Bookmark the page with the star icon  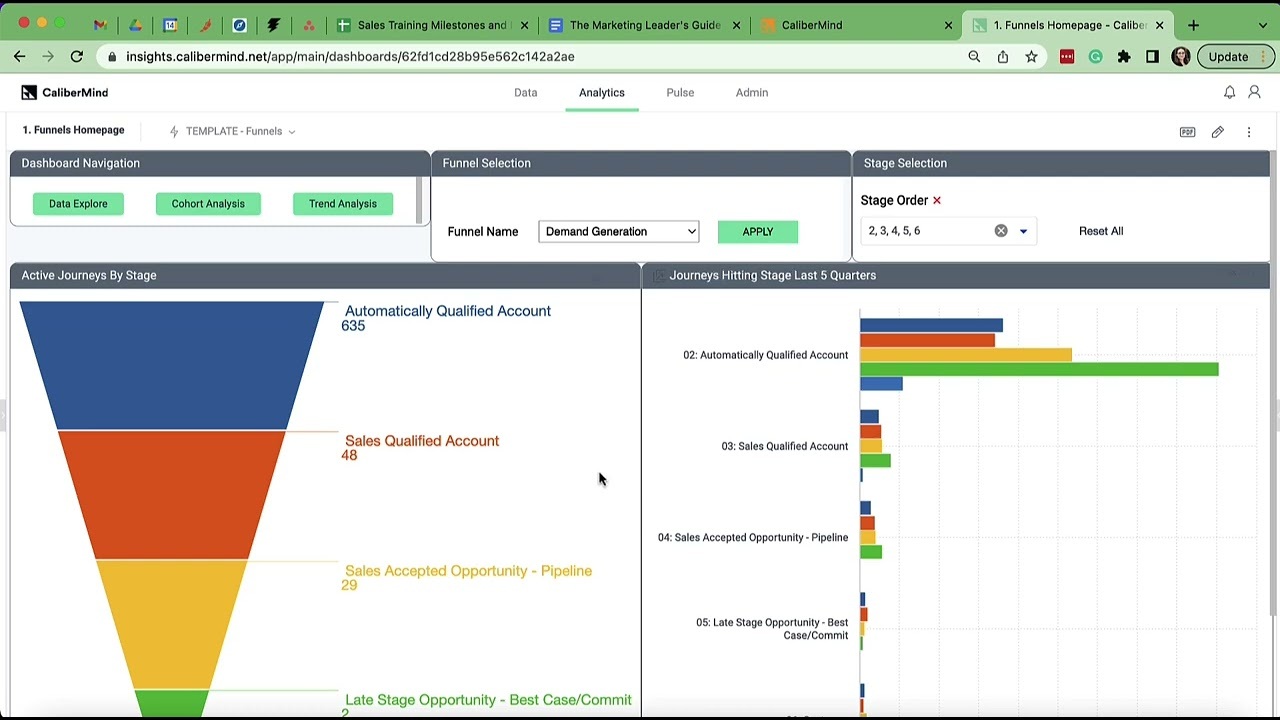[1031, 57]
